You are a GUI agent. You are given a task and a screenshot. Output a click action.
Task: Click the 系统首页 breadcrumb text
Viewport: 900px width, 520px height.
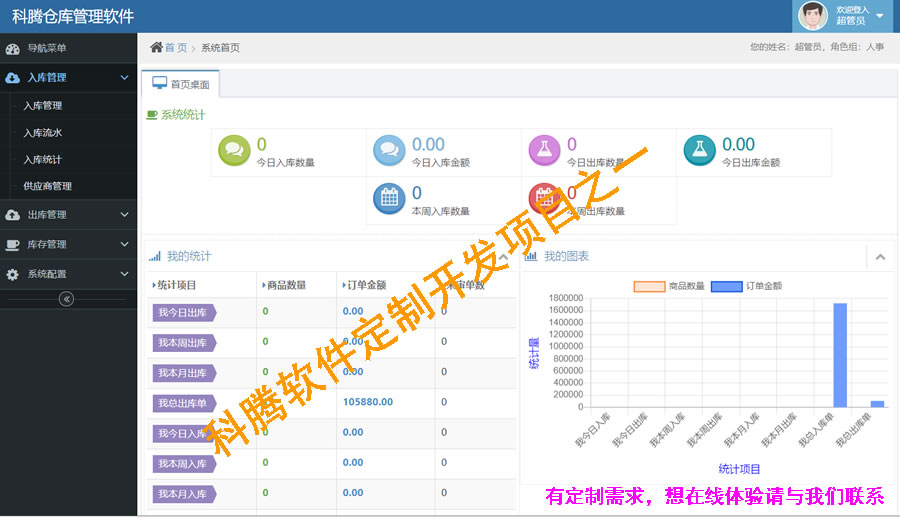(220, 48)
